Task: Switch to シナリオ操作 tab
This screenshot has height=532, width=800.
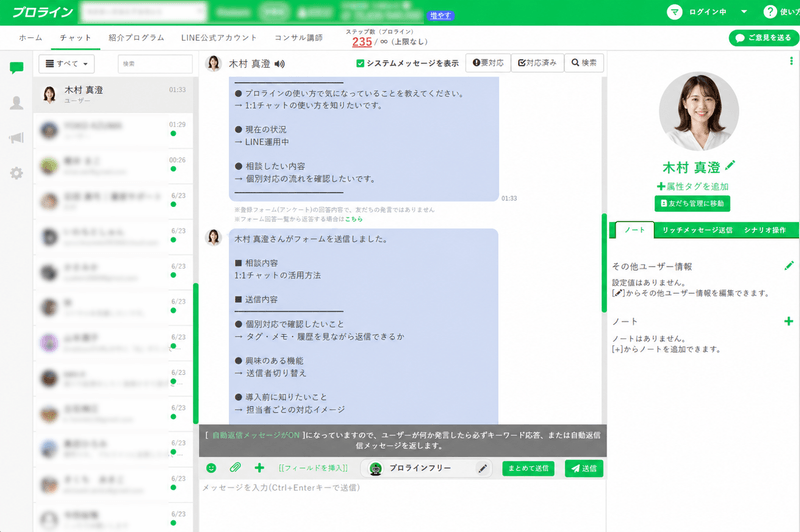Action: pos(764,230)
